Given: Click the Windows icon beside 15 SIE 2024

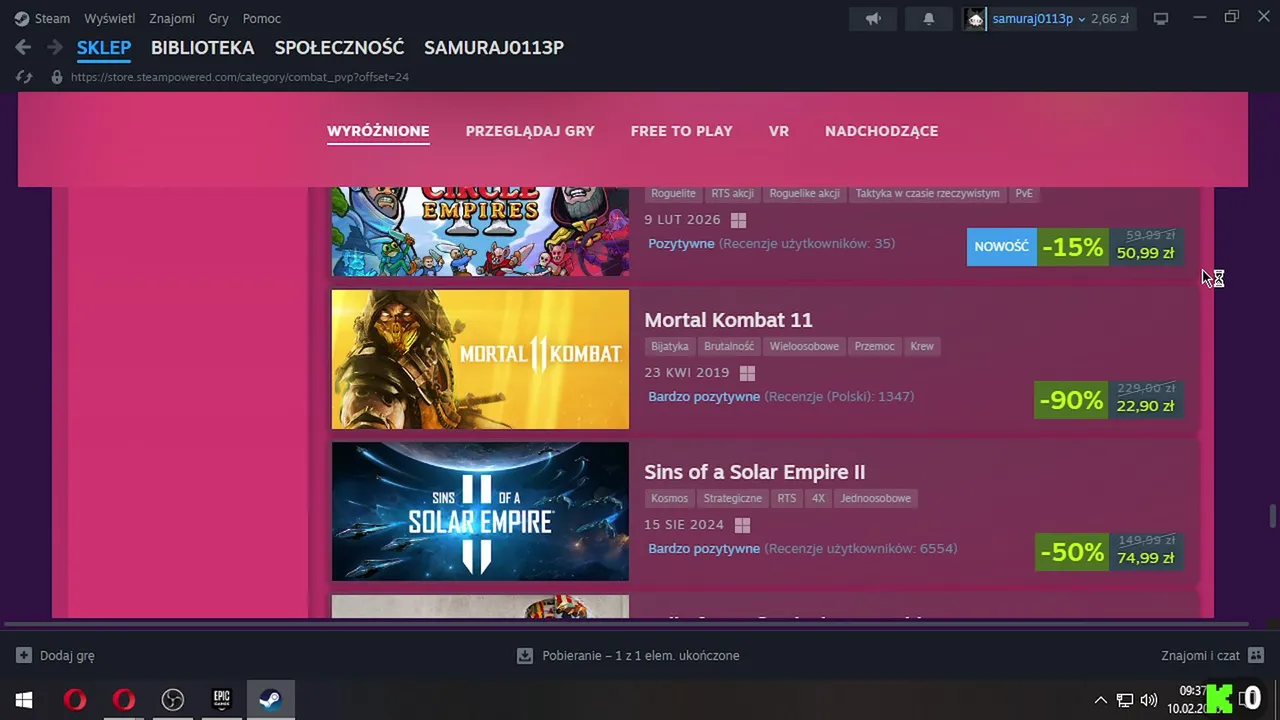Looking at the screenshot, I should [x=742, y=525].
